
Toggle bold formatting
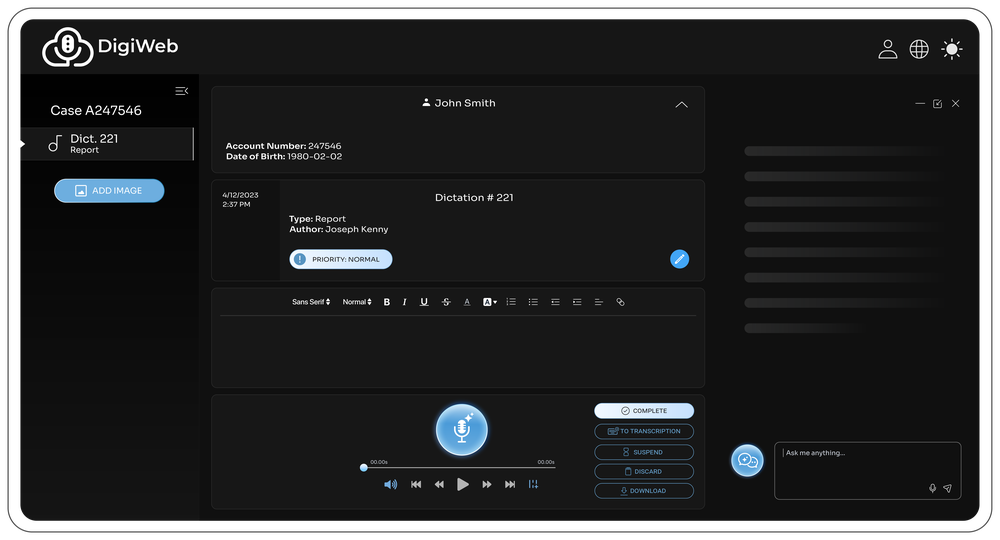pyautogui.click(x=386, y=302)
